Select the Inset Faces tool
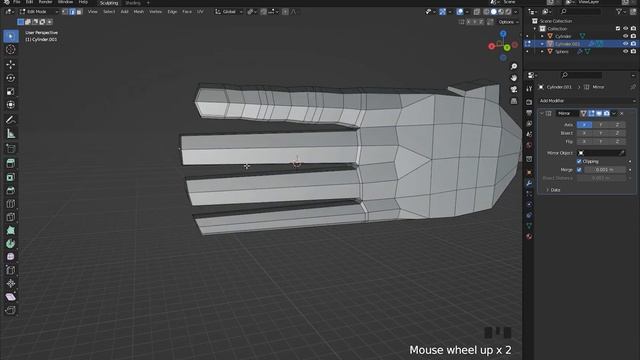Viewport: 640px width, 360px height. point(11,177)
